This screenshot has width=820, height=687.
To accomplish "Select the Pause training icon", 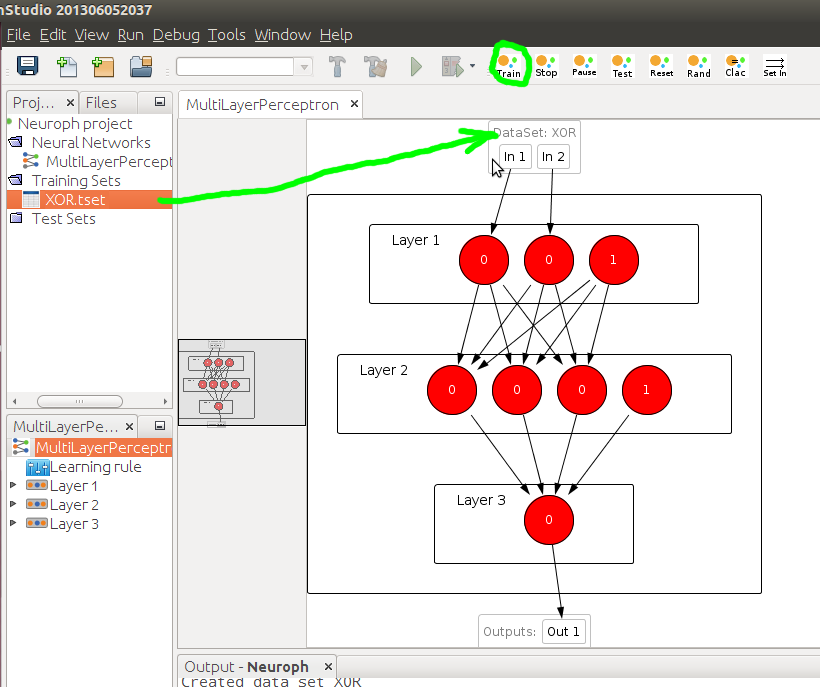I will (583, 66).
